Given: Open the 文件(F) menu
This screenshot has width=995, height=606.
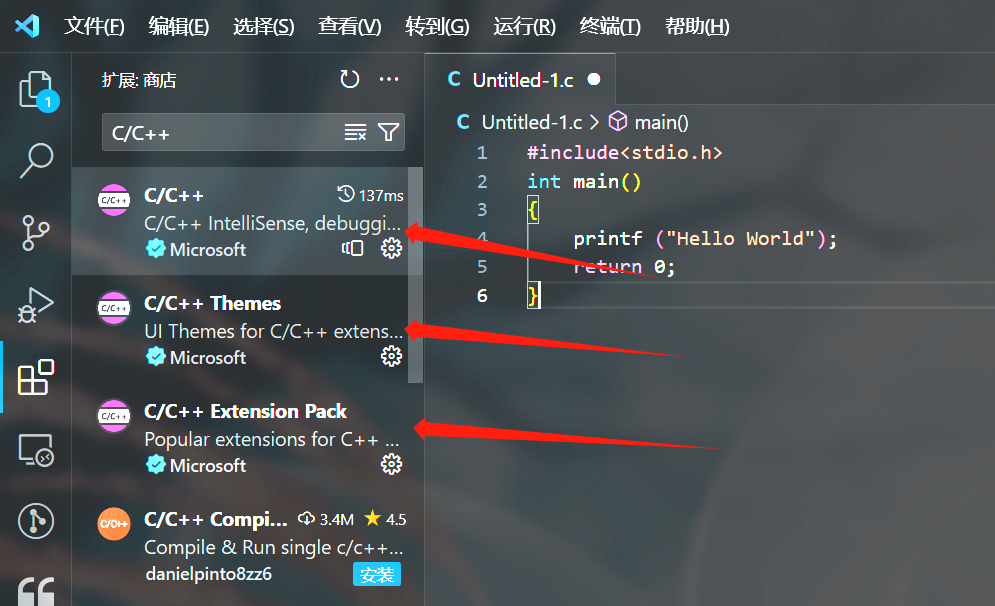Looking at the screenshot, I should pos(94,27).
